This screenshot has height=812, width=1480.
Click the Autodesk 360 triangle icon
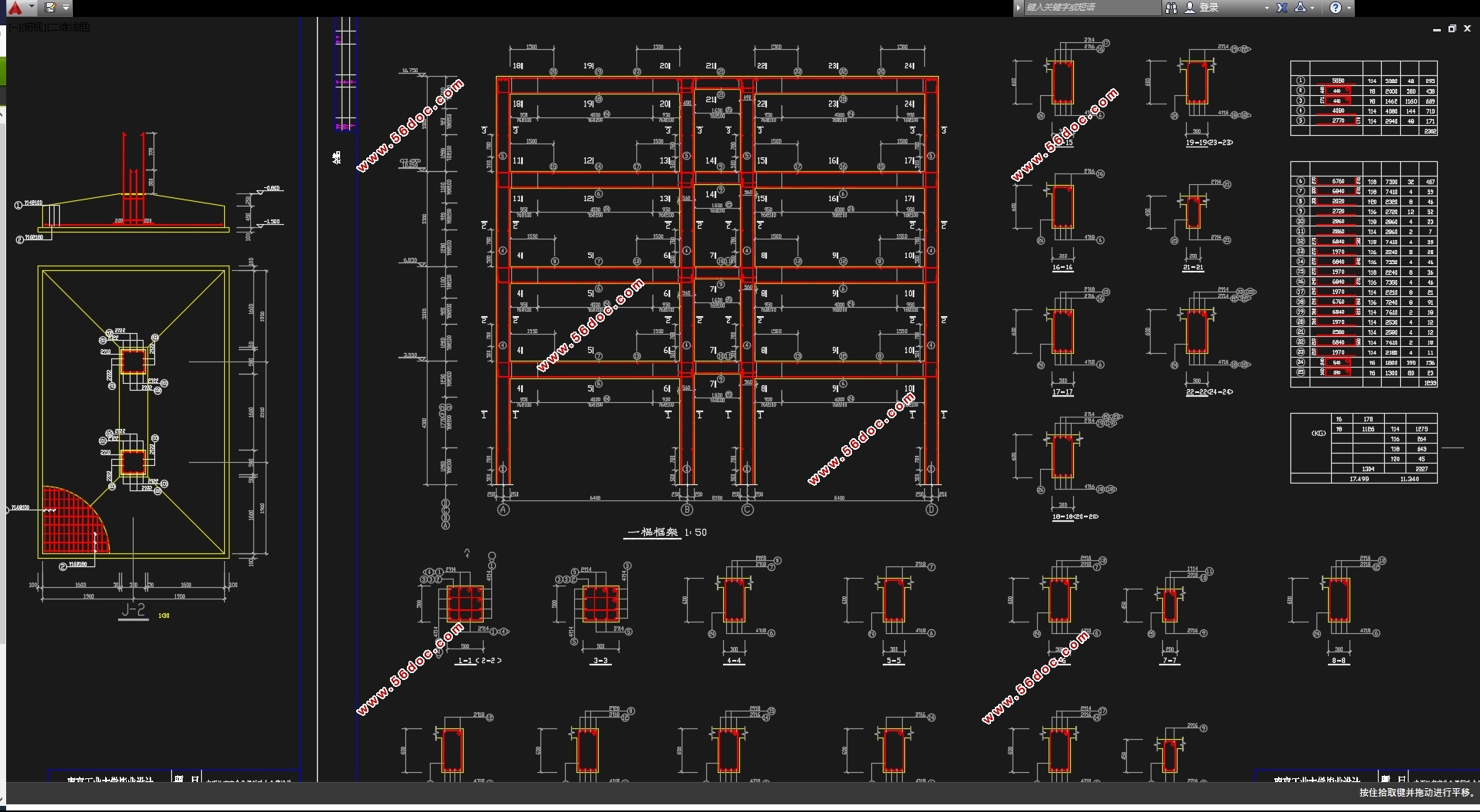(1300, 8)
